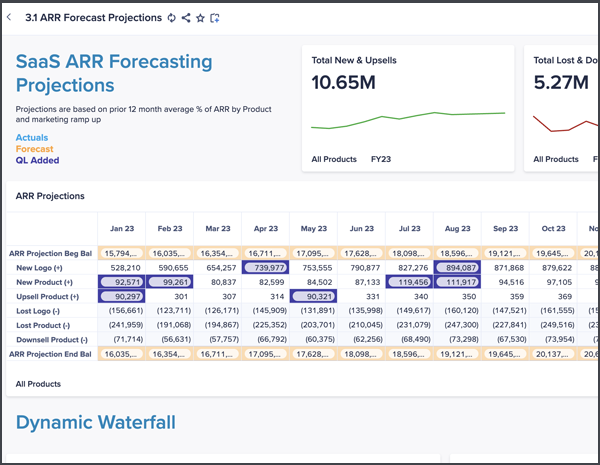Click highlighted New Logo cell 739,977

click(266, 268)
